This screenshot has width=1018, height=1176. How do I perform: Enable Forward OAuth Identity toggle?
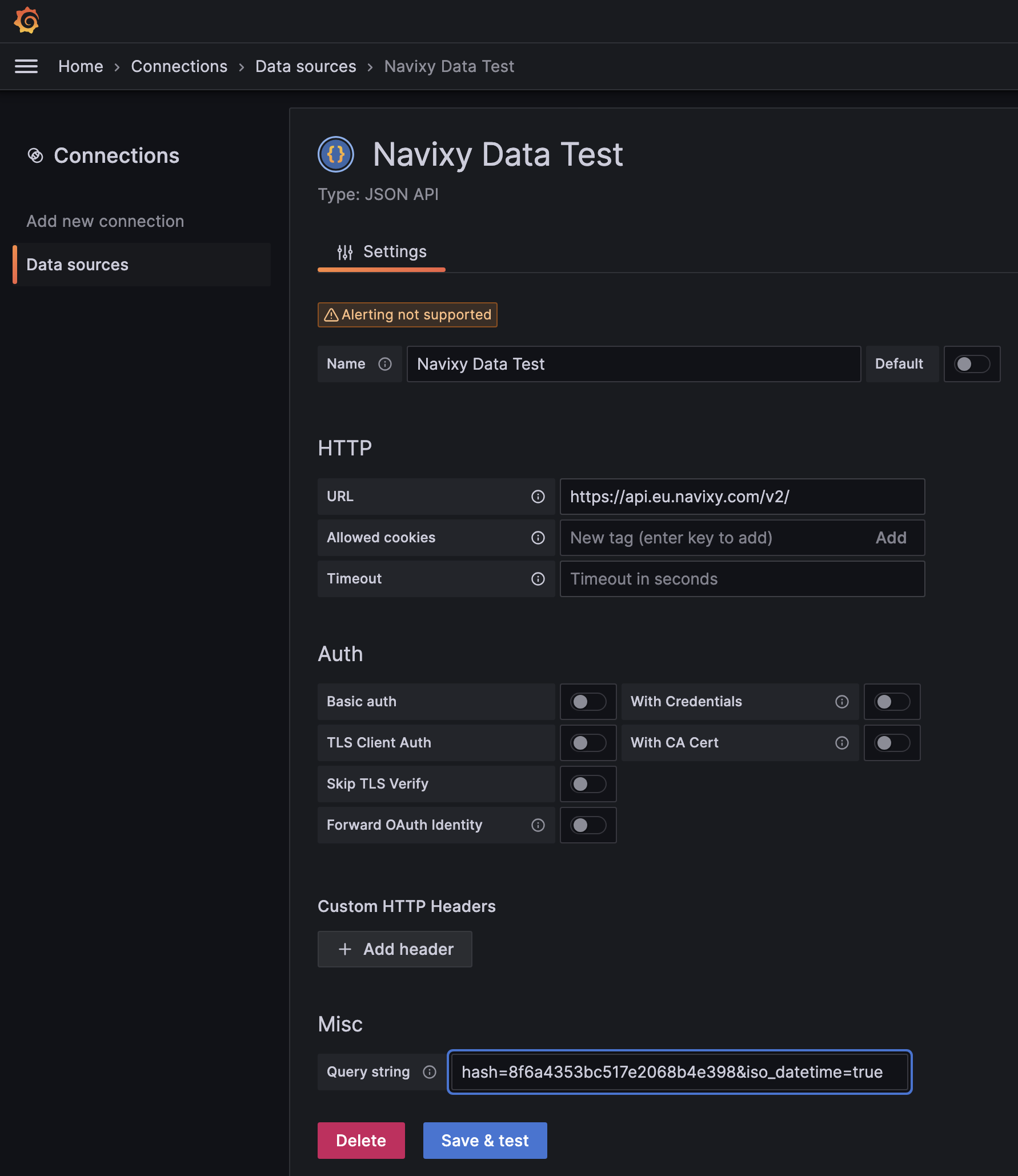[588, 825]
